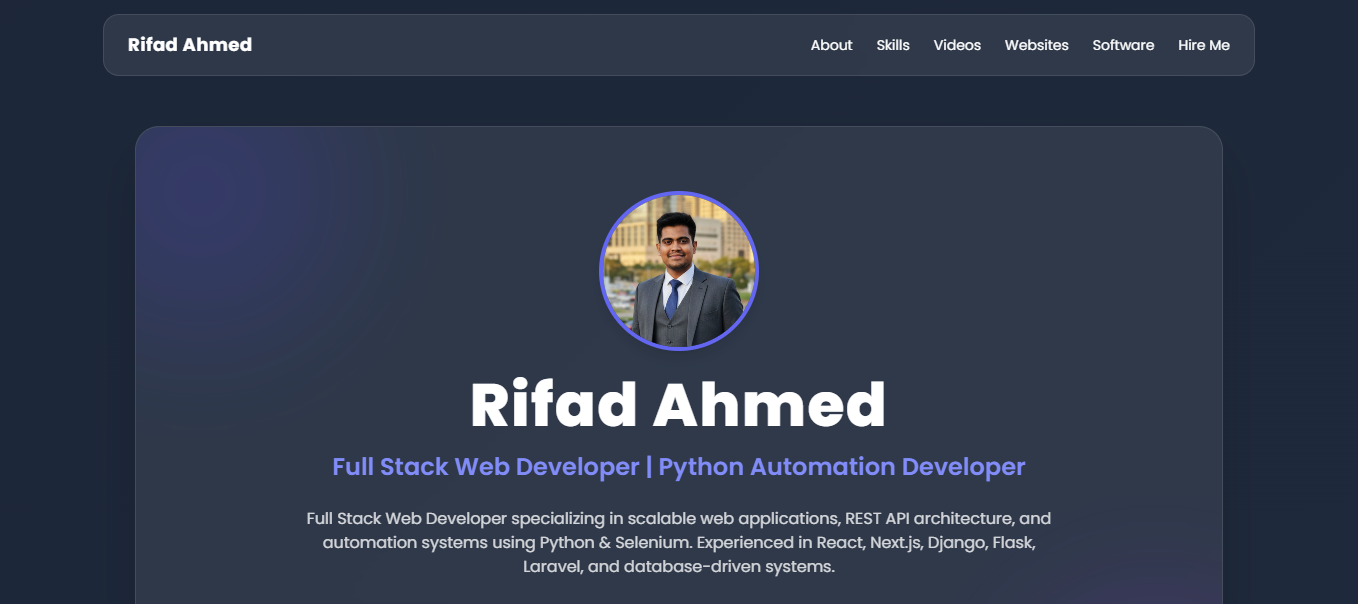Click the Hire Me nav link
The image size is (1358, 604).
point(1204,45)
